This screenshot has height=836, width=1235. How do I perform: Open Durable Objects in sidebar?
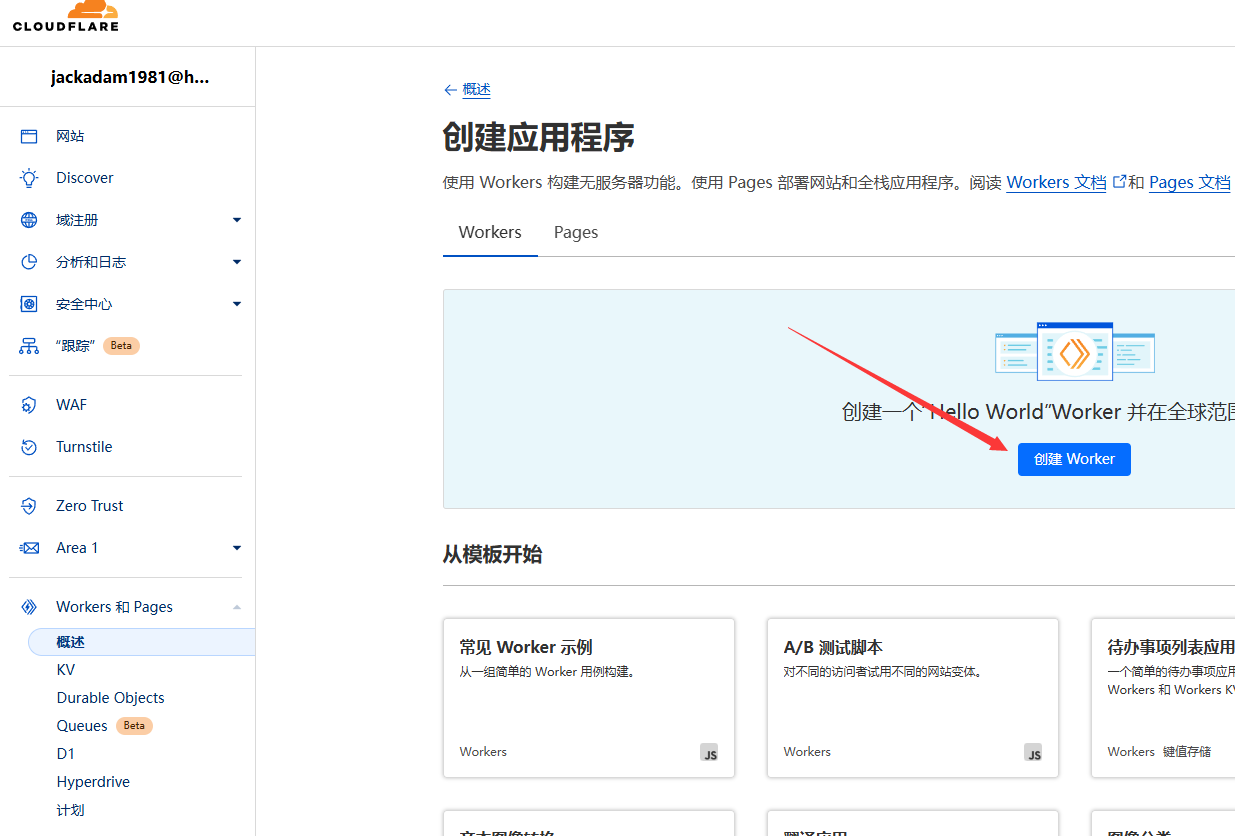coord(110,698)
